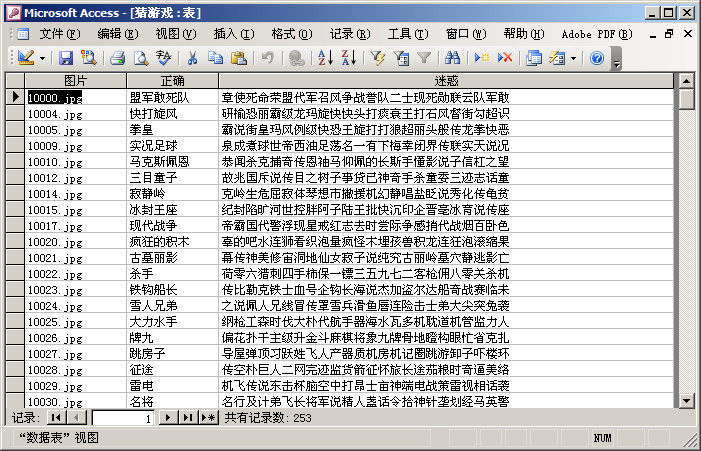Click the Database Window icon
This screenshot has width=701, height=451.
coord(534,58)
